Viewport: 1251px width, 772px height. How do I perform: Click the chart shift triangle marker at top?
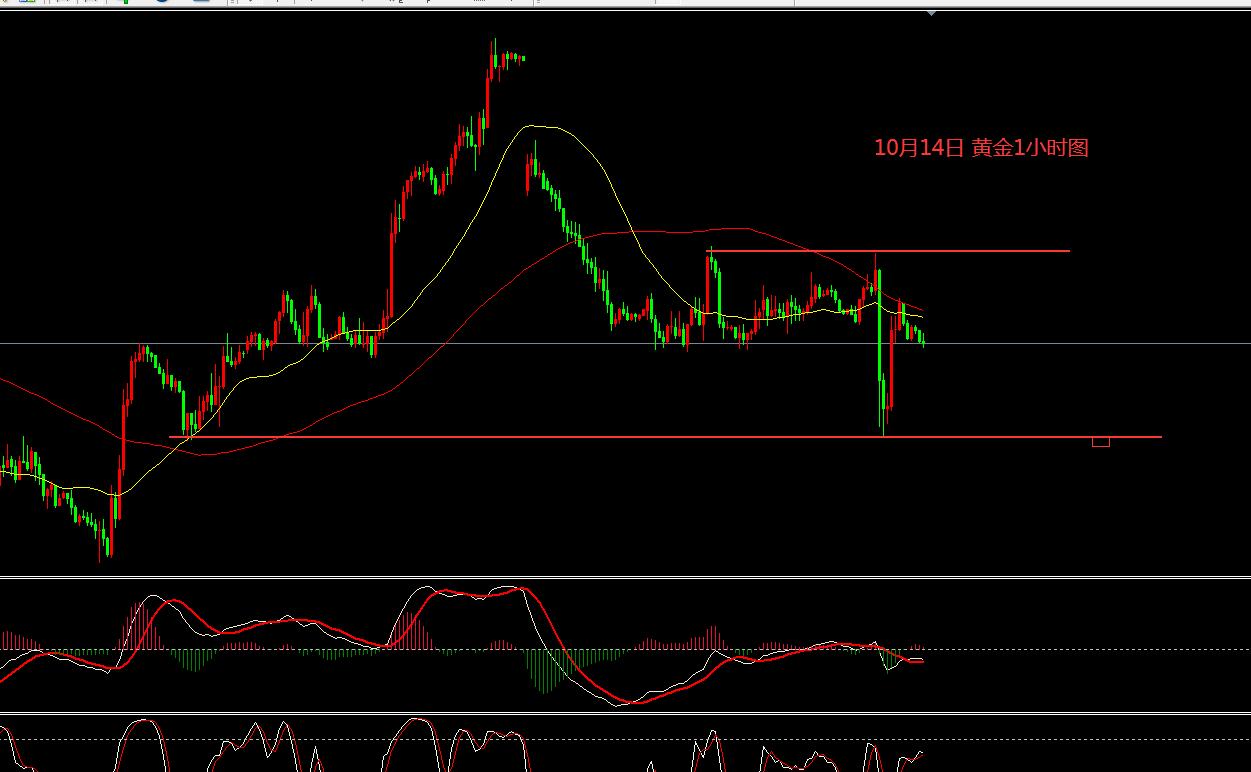[x=931, y=14]
